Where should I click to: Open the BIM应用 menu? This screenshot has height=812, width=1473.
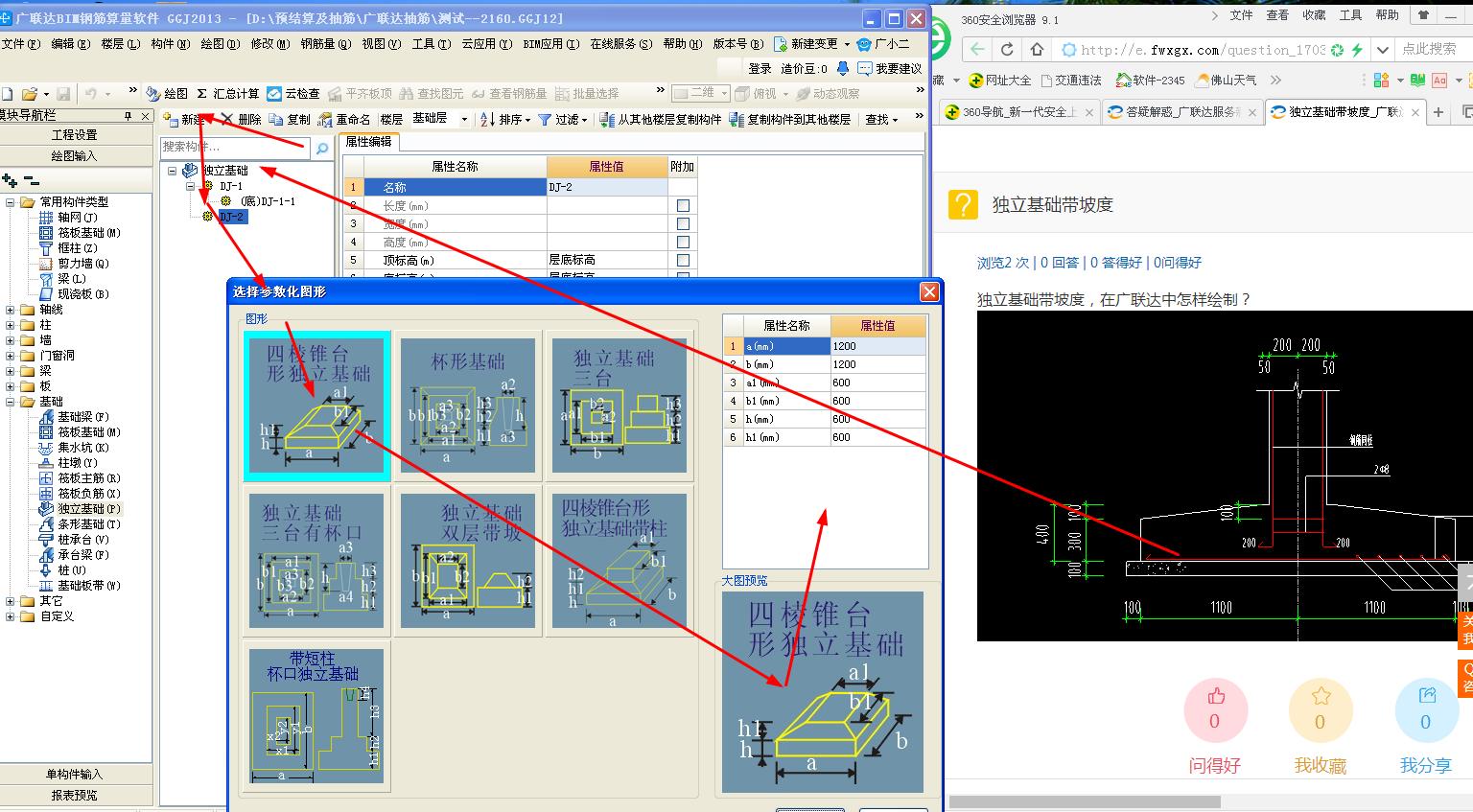click(550, 44)
